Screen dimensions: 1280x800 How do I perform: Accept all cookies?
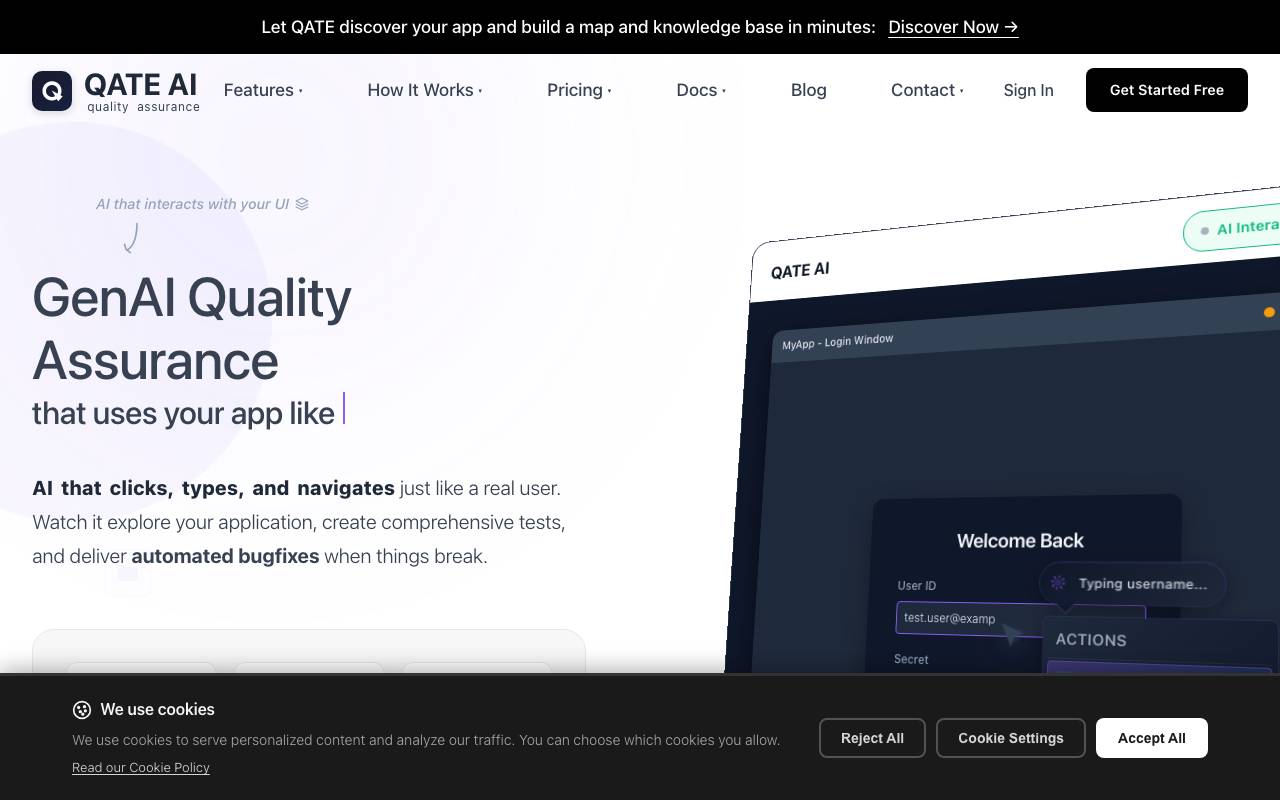[x=1152, y=738]
